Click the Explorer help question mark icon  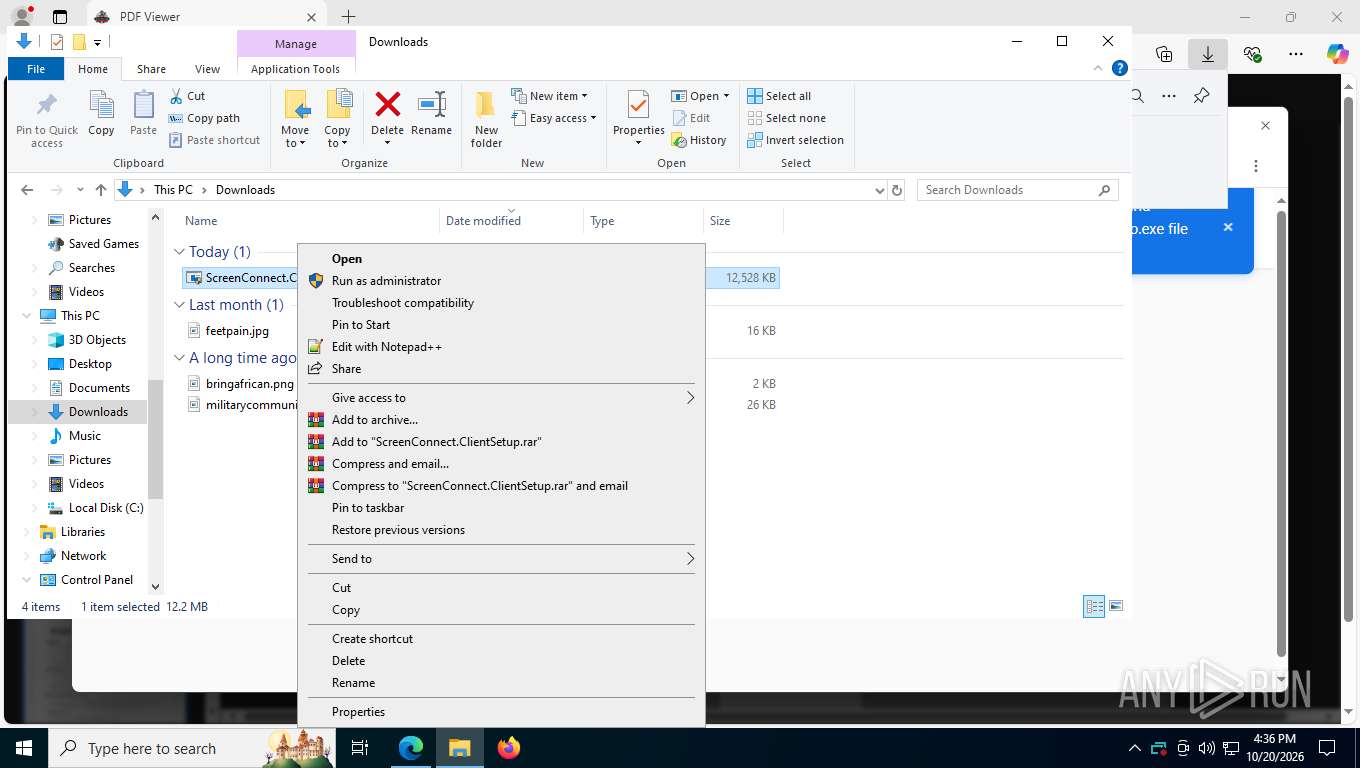1120,68
